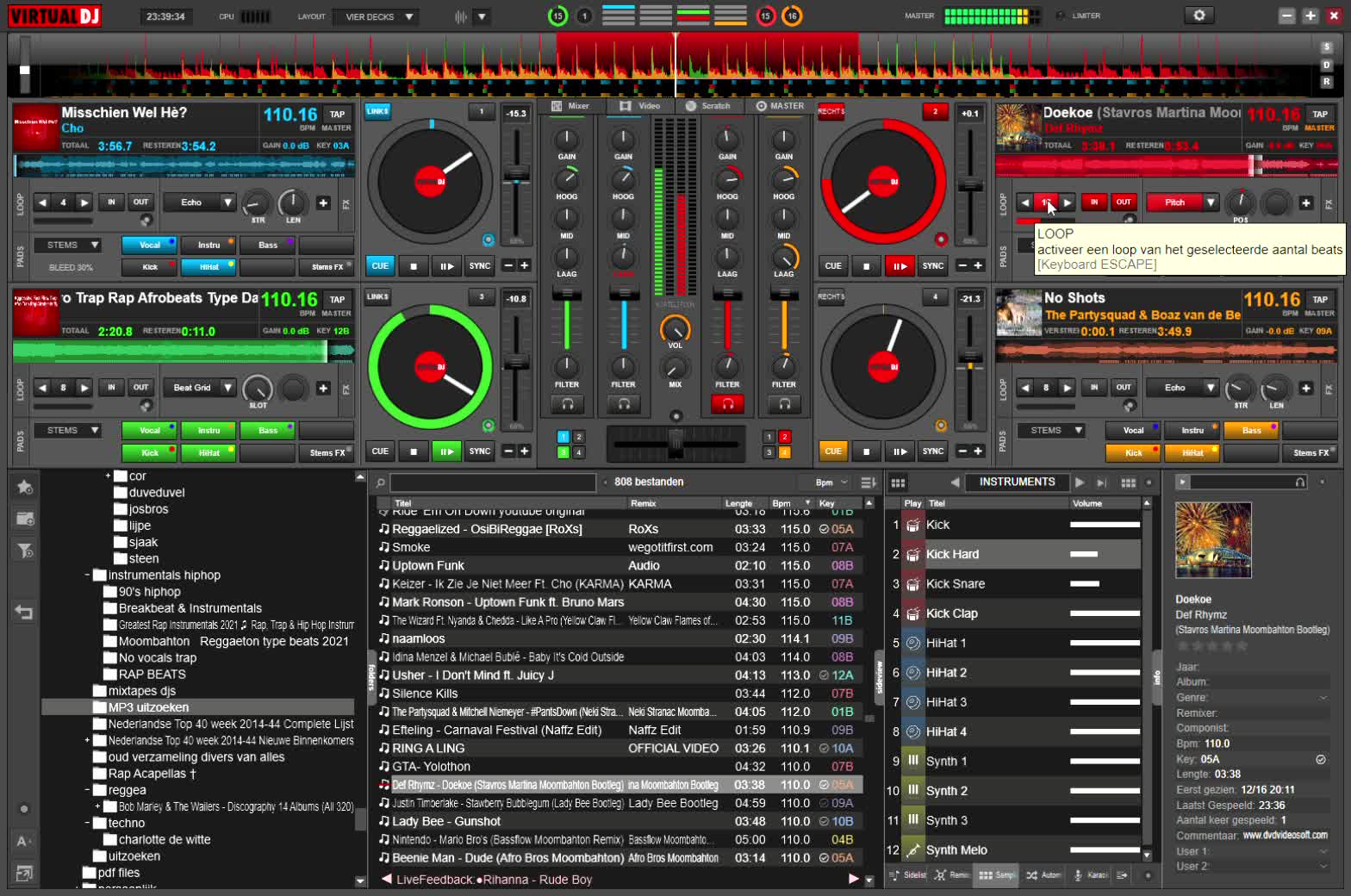The image size is (1351, 896).
Task: Trigger the HiHat 1 sample icon
Action: tap(913, 643)
